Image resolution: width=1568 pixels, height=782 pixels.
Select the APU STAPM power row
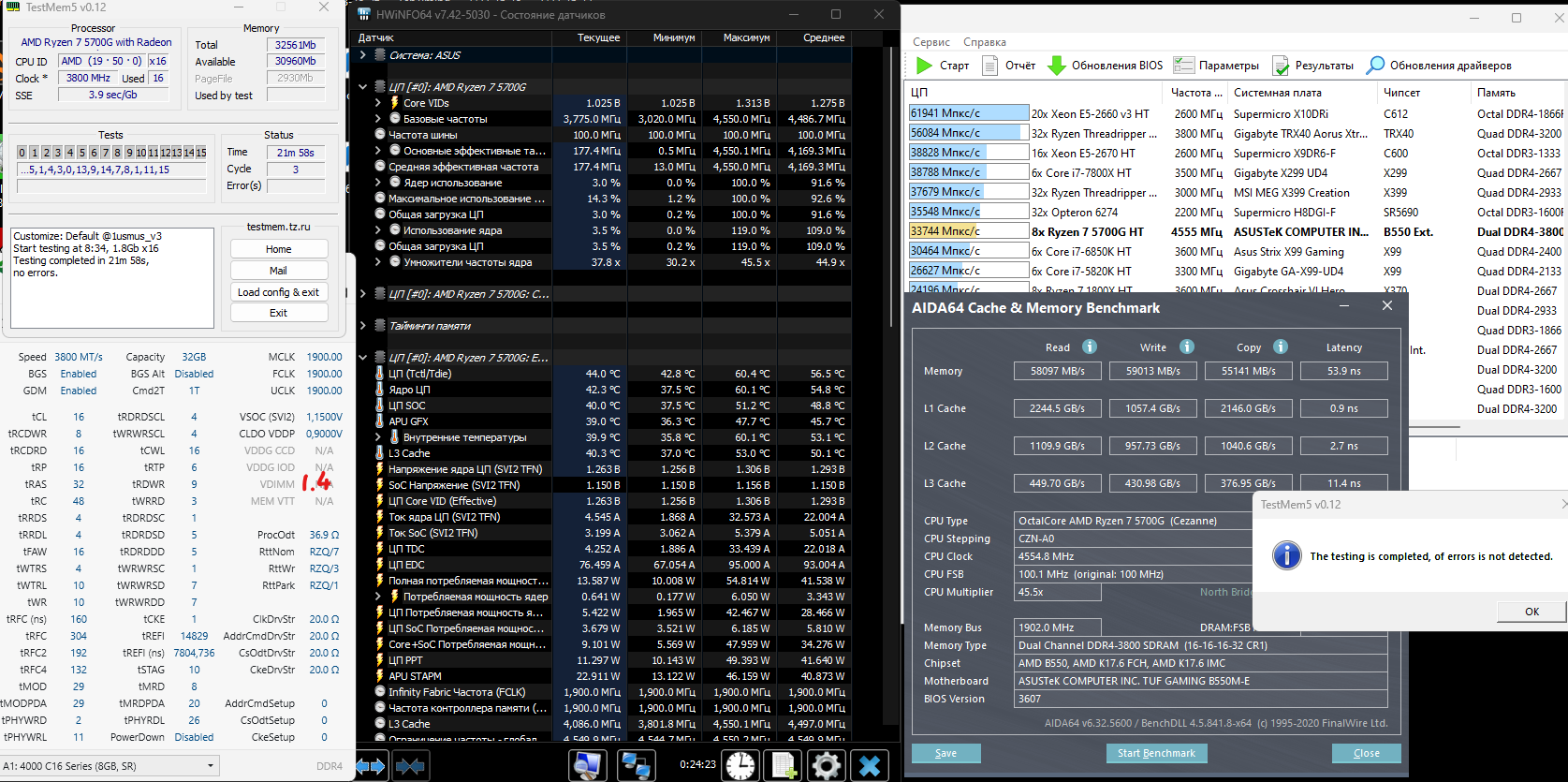[605, 676]
